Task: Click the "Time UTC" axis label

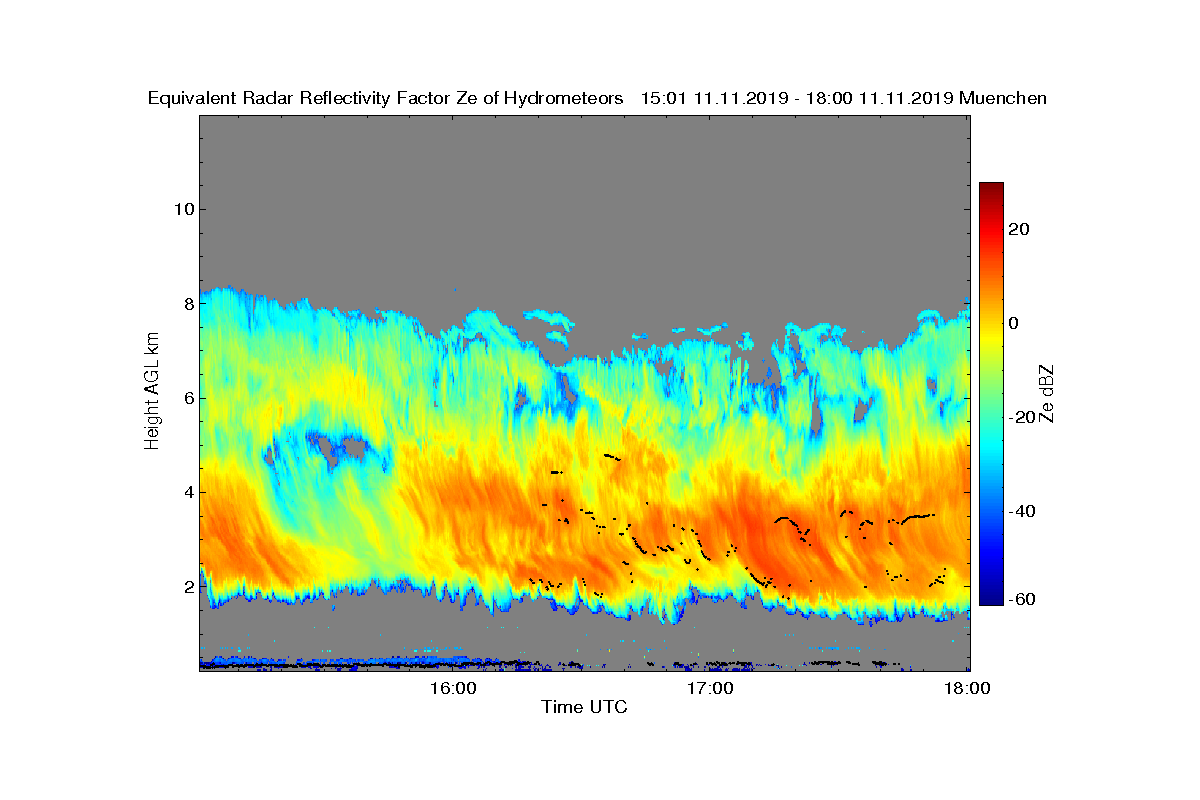Action: (584, 707)
